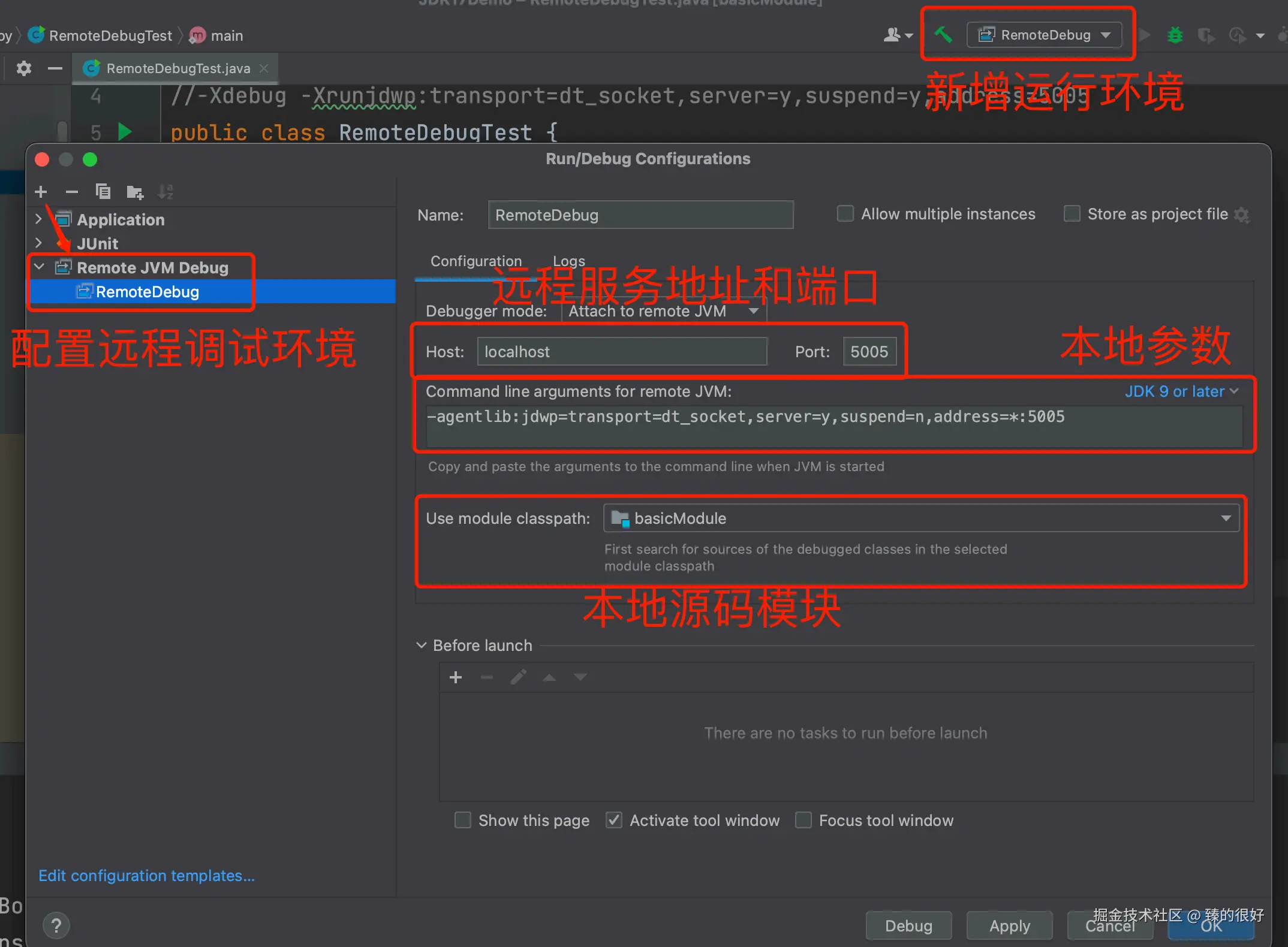
Task: Sort configurations alphabetically
Action: 165,191
